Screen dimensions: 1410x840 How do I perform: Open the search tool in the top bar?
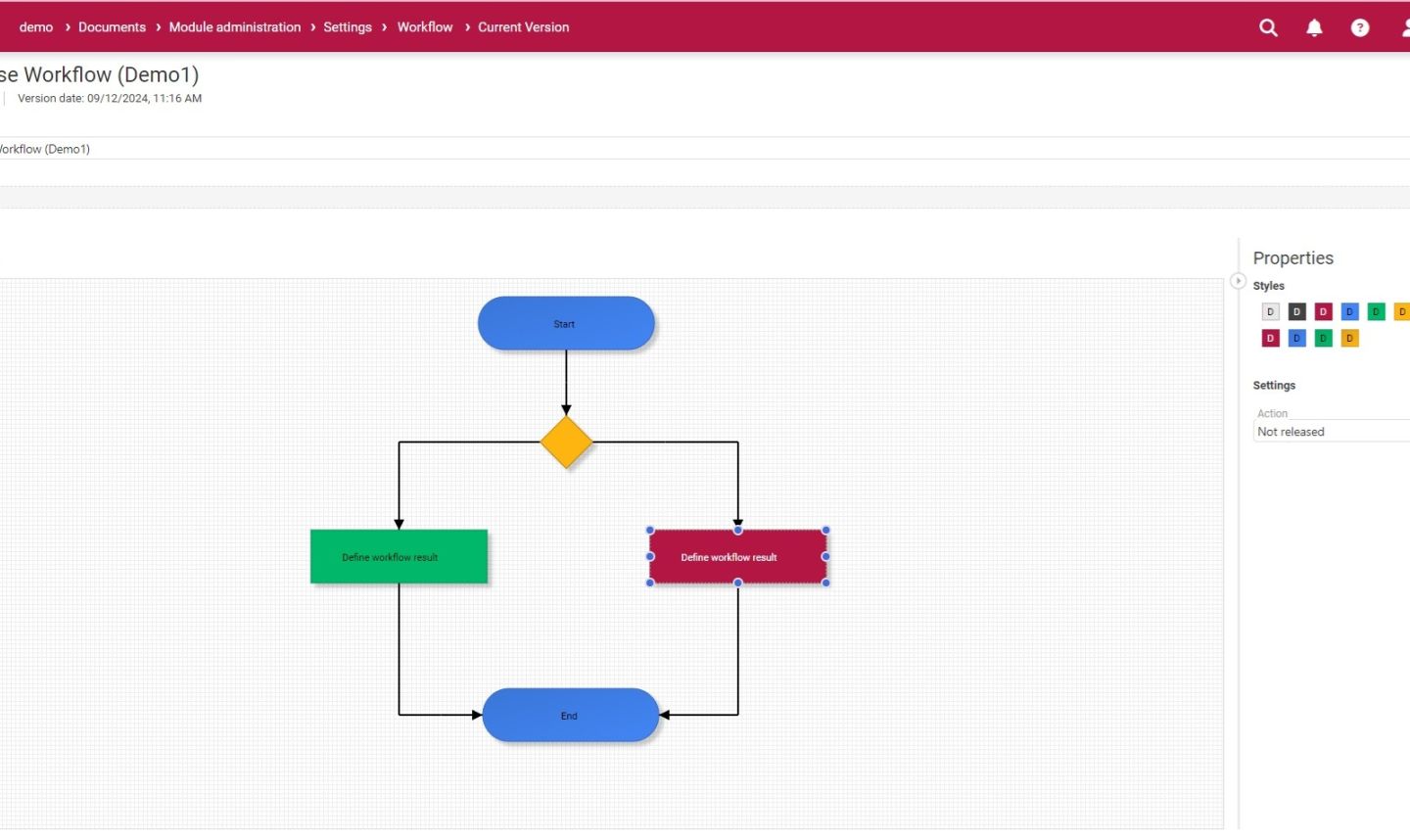pos(1268,27)
